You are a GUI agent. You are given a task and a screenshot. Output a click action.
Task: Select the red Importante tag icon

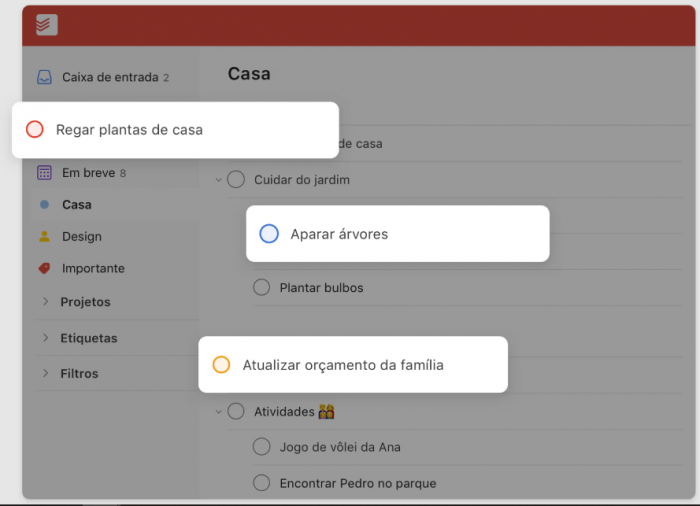[44, 268]
